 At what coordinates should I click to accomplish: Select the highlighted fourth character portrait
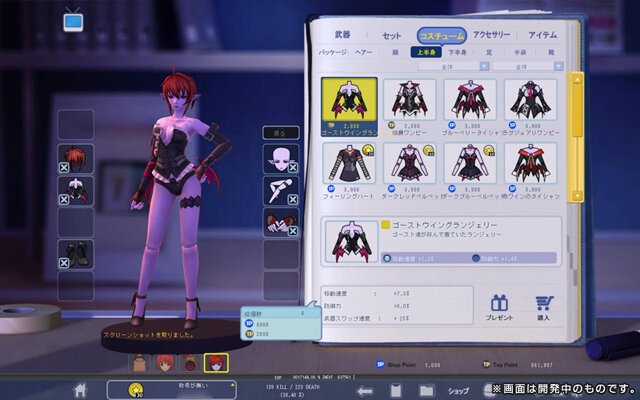(x=216, y=362)
